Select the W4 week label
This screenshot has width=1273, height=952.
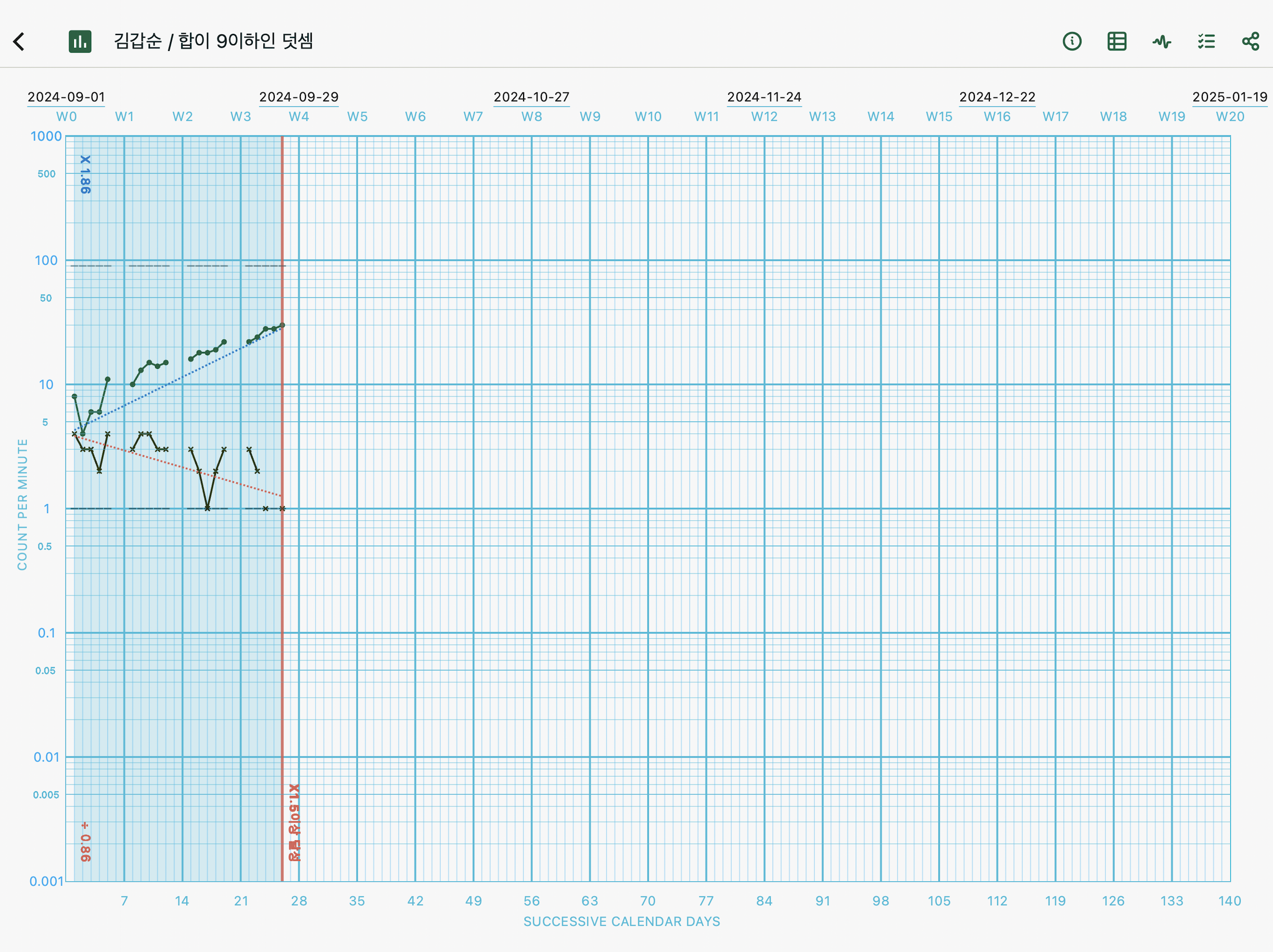pos(299,117)
